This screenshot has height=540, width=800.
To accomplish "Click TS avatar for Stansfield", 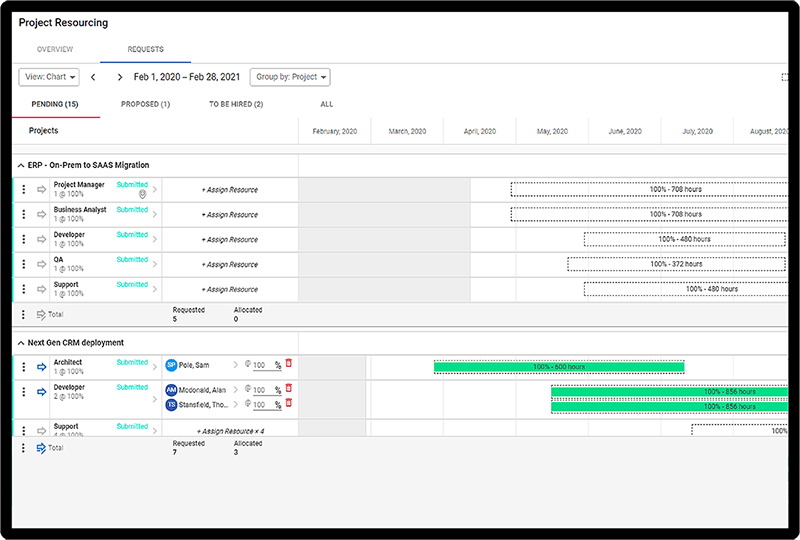I will coord(171,405).
